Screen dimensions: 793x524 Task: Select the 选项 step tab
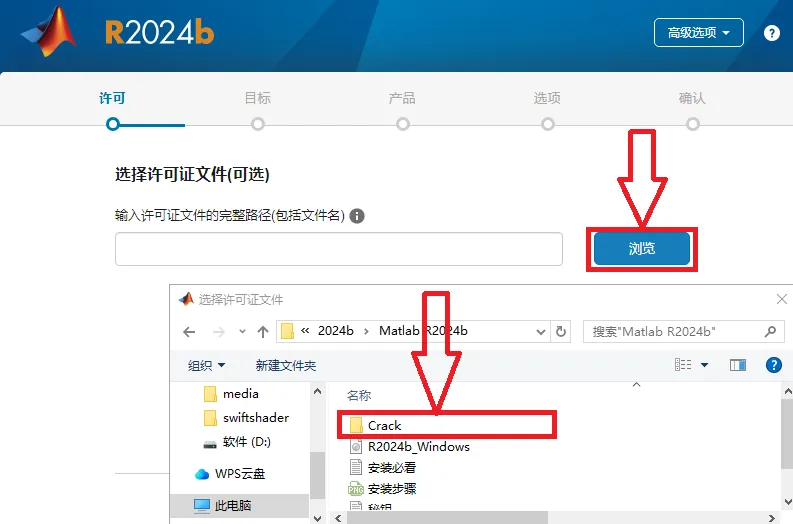click(547, 98)
